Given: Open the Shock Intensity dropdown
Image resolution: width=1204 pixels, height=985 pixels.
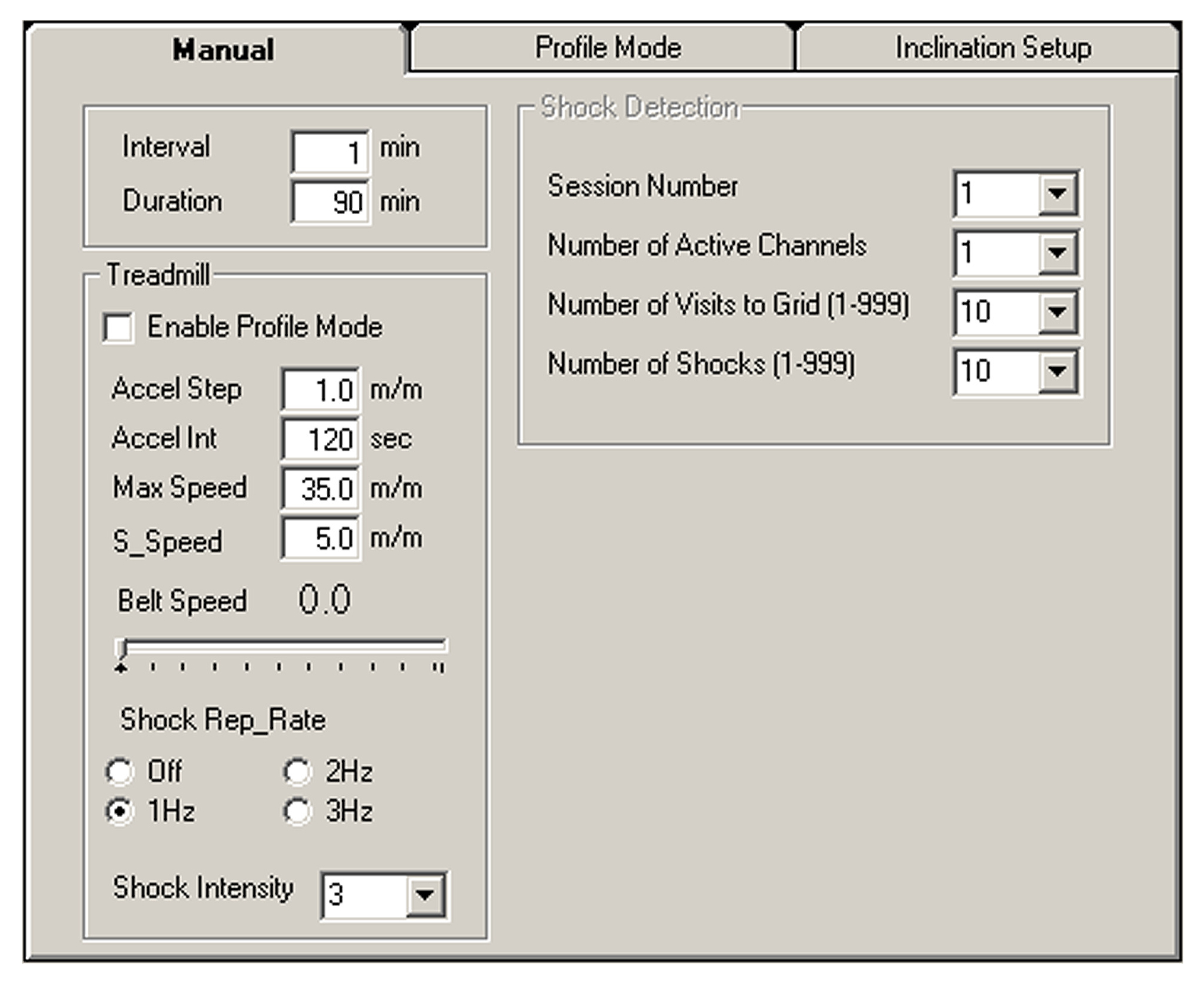Looking at the screenshot, I should (x=425, y=894).
